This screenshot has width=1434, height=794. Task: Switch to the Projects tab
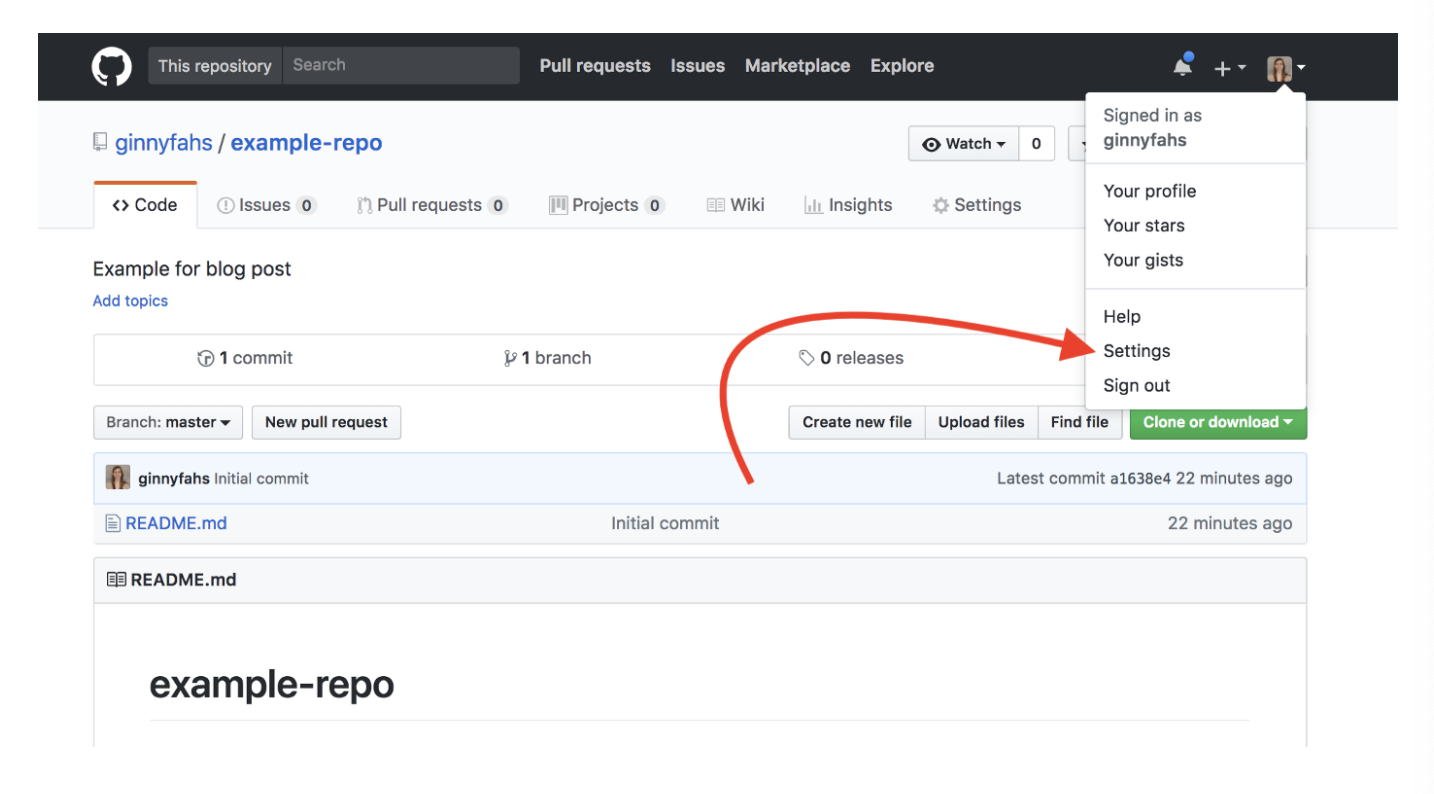606,205
